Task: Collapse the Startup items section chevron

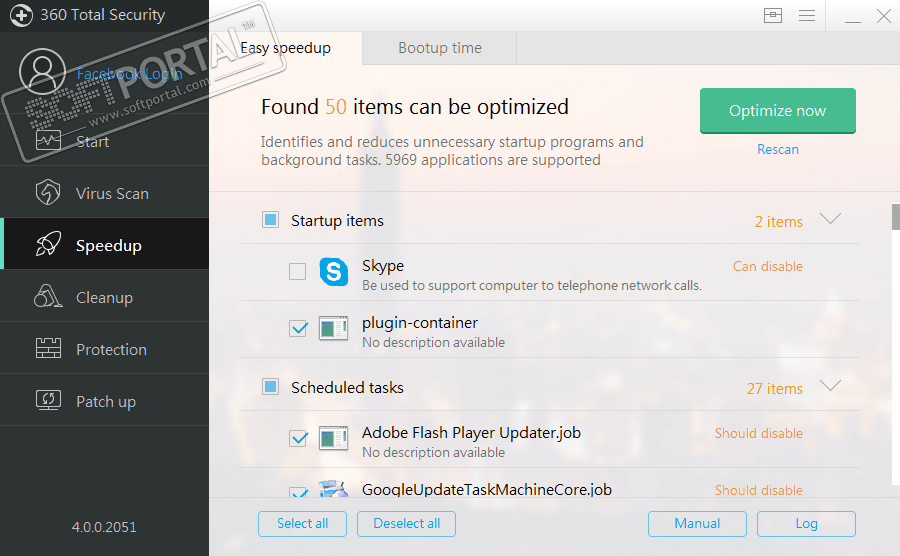Action: [830, 220]
